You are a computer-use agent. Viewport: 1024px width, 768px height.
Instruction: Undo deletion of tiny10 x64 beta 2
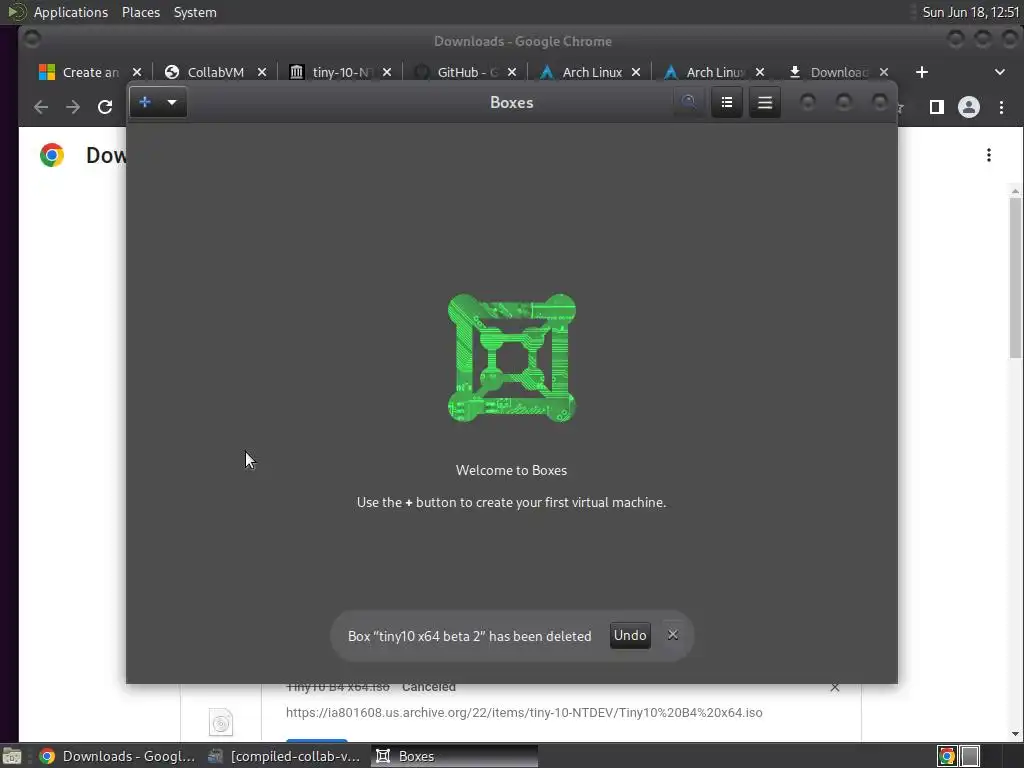630,635
